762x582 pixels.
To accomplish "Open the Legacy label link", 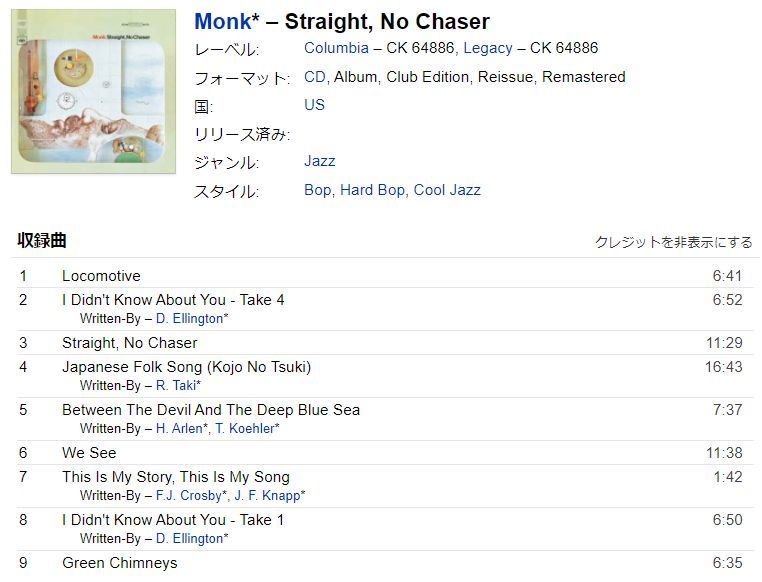I will (x=488, y=48).
